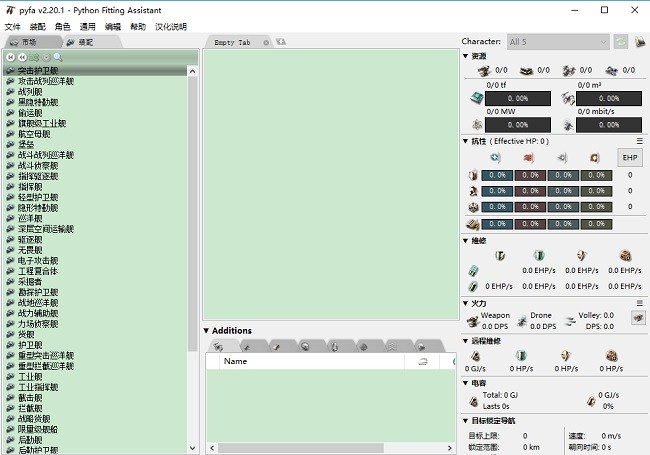Close the Empty Tab with its x icon
The height and width of the screenshot is (455, 650).
[266, 43]
